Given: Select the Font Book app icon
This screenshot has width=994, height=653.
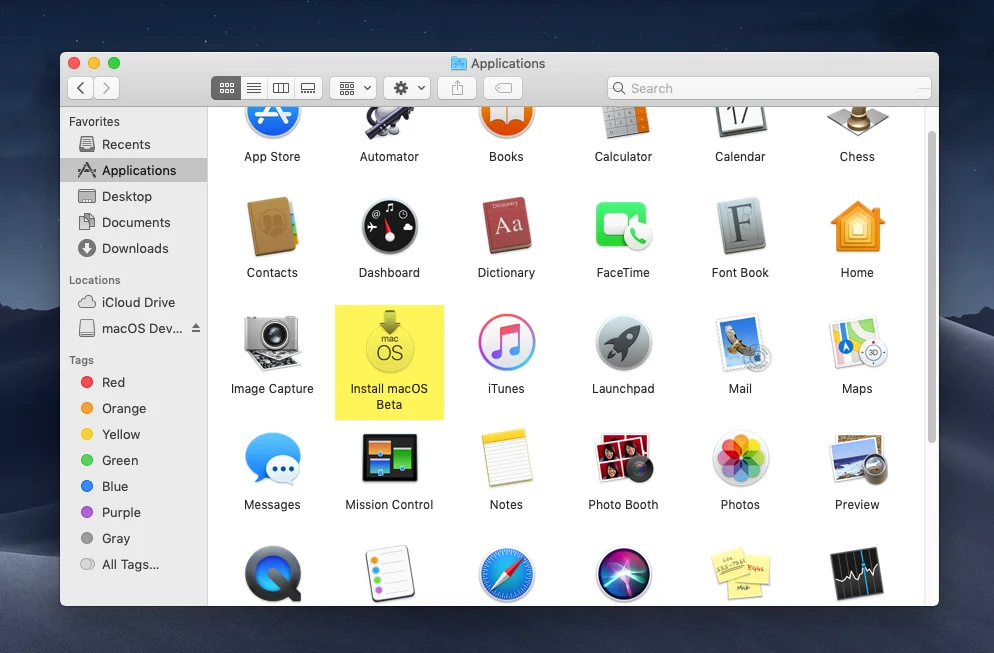Looking at the screenshot, I should pos(740,226).
